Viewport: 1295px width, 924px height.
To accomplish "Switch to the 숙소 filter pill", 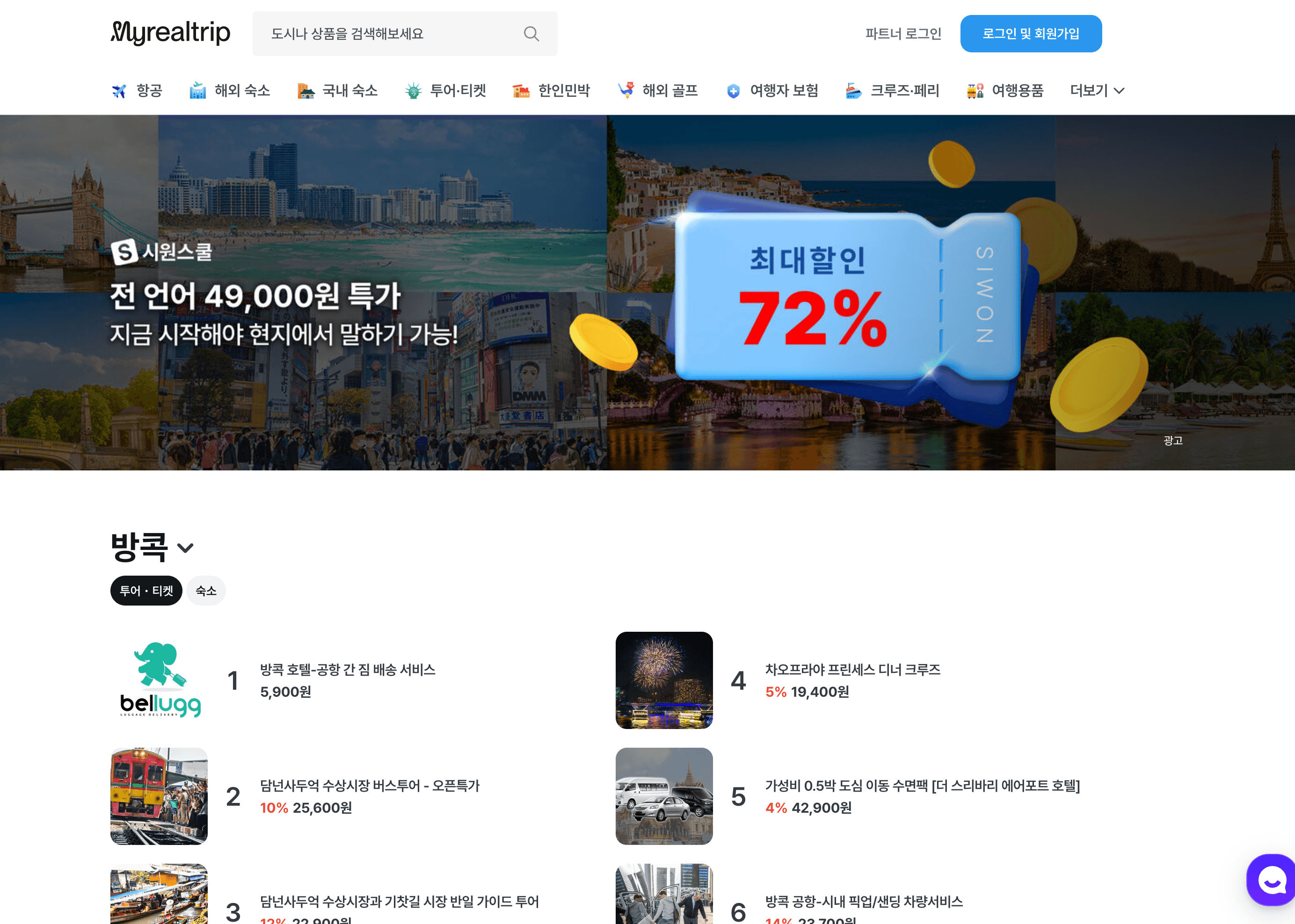I will coord(205,591).
